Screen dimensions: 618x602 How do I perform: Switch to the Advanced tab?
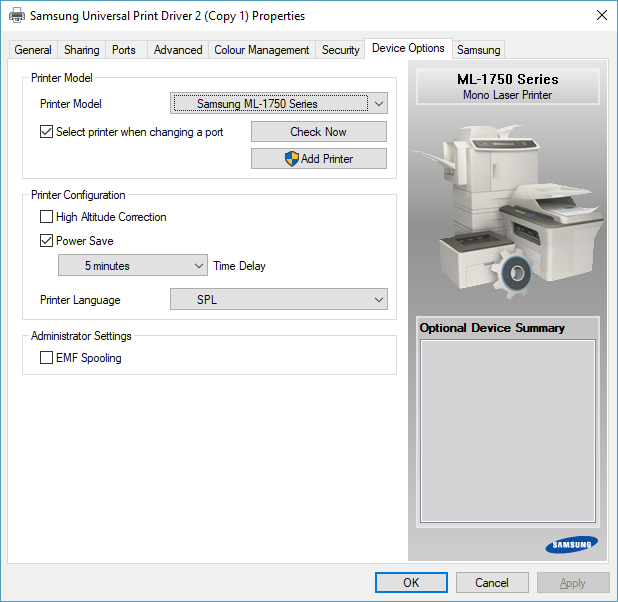click(x=178, y=50)
